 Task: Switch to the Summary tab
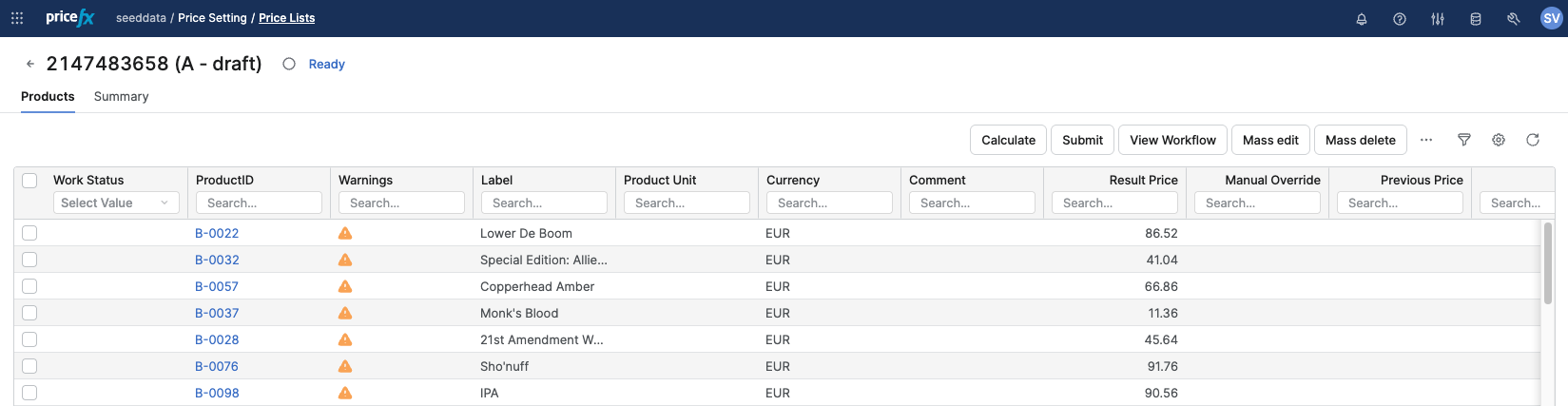(121, 96)
